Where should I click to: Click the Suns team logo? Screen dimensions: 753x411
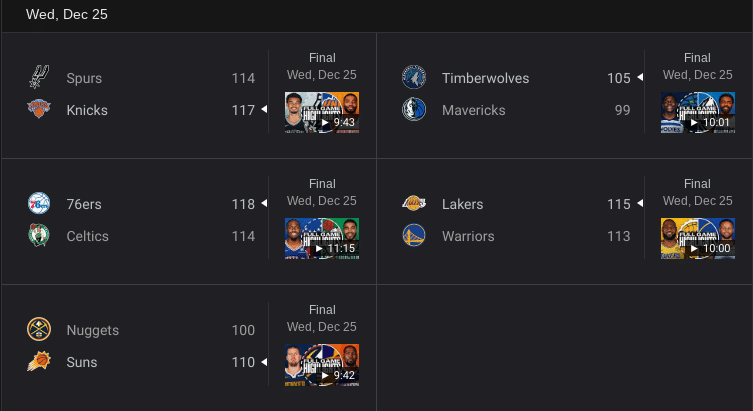pyautogui.click(x=38, y=362)
